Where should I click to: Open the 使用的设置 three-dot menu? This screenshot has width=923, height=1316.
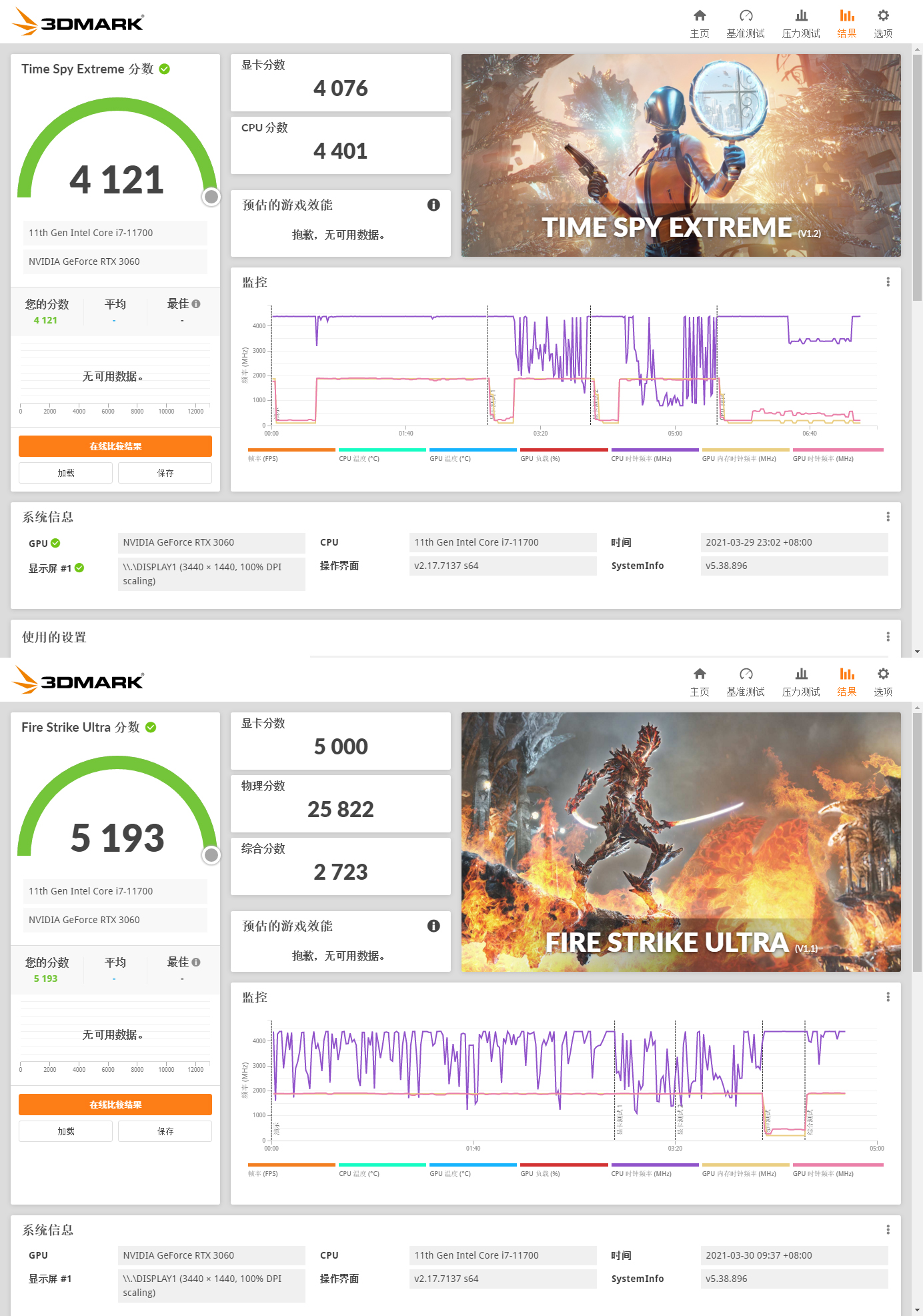pyautogui.click(x=888, y=636)
